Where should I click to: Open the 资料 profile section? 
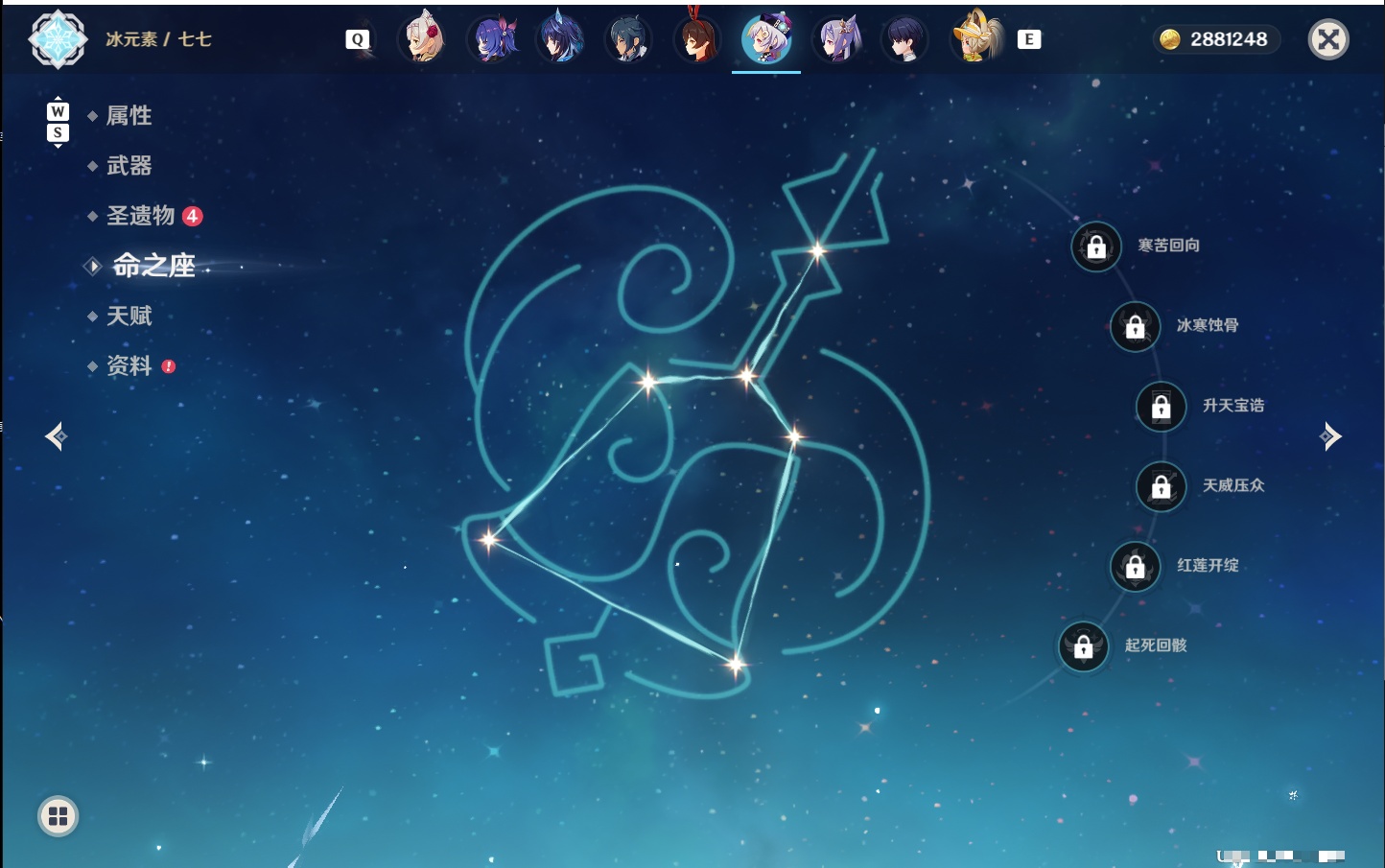pyautogui.click(x=129, y=365)
